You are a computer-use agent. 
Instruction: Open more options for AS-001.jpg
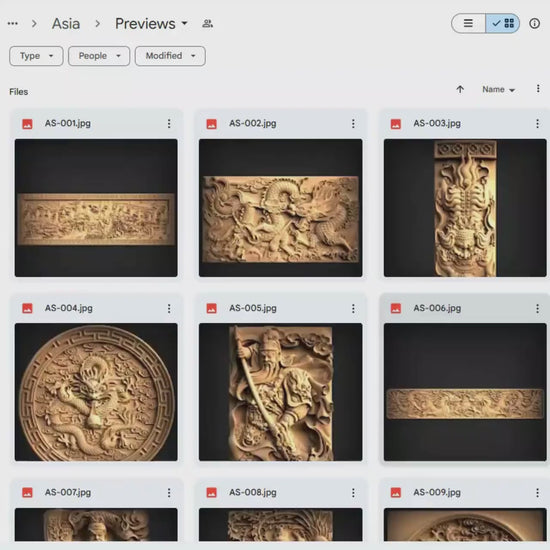pyautogui.click(x=169, y=123)
